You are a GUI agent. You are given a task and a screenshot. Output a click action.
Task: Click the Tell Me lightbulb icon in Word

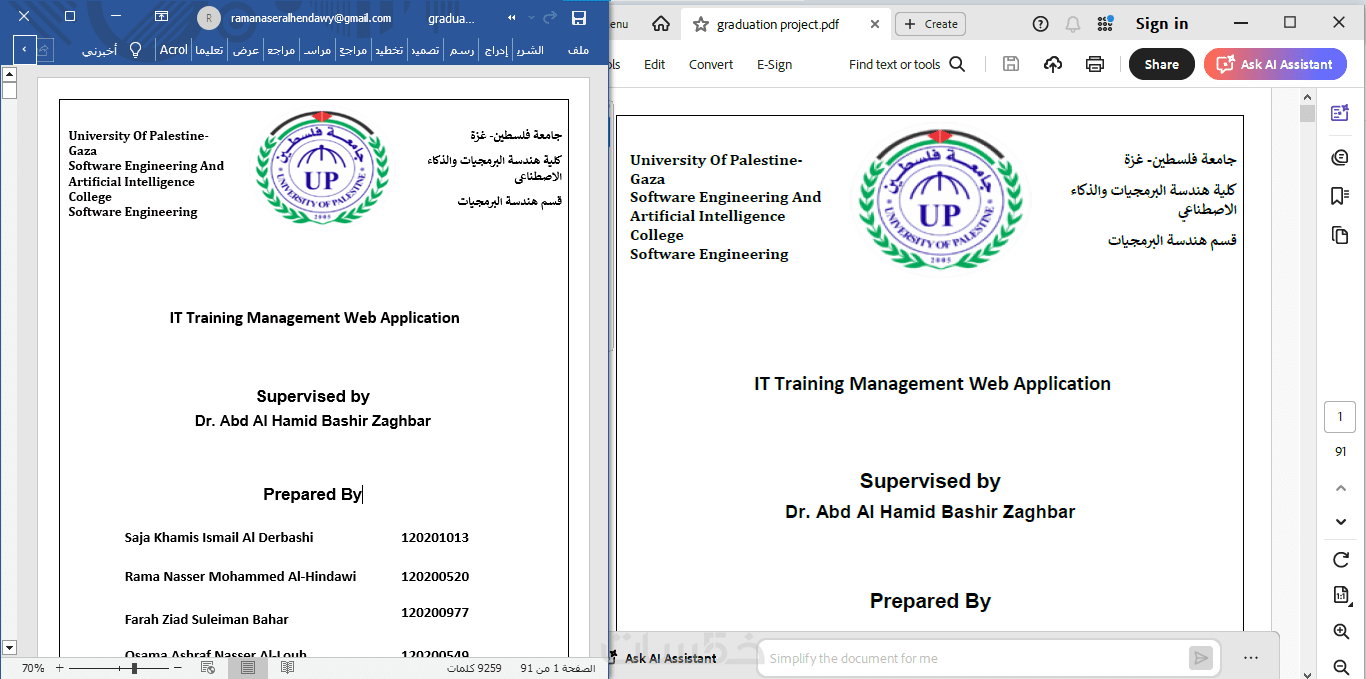coord(136,50)
